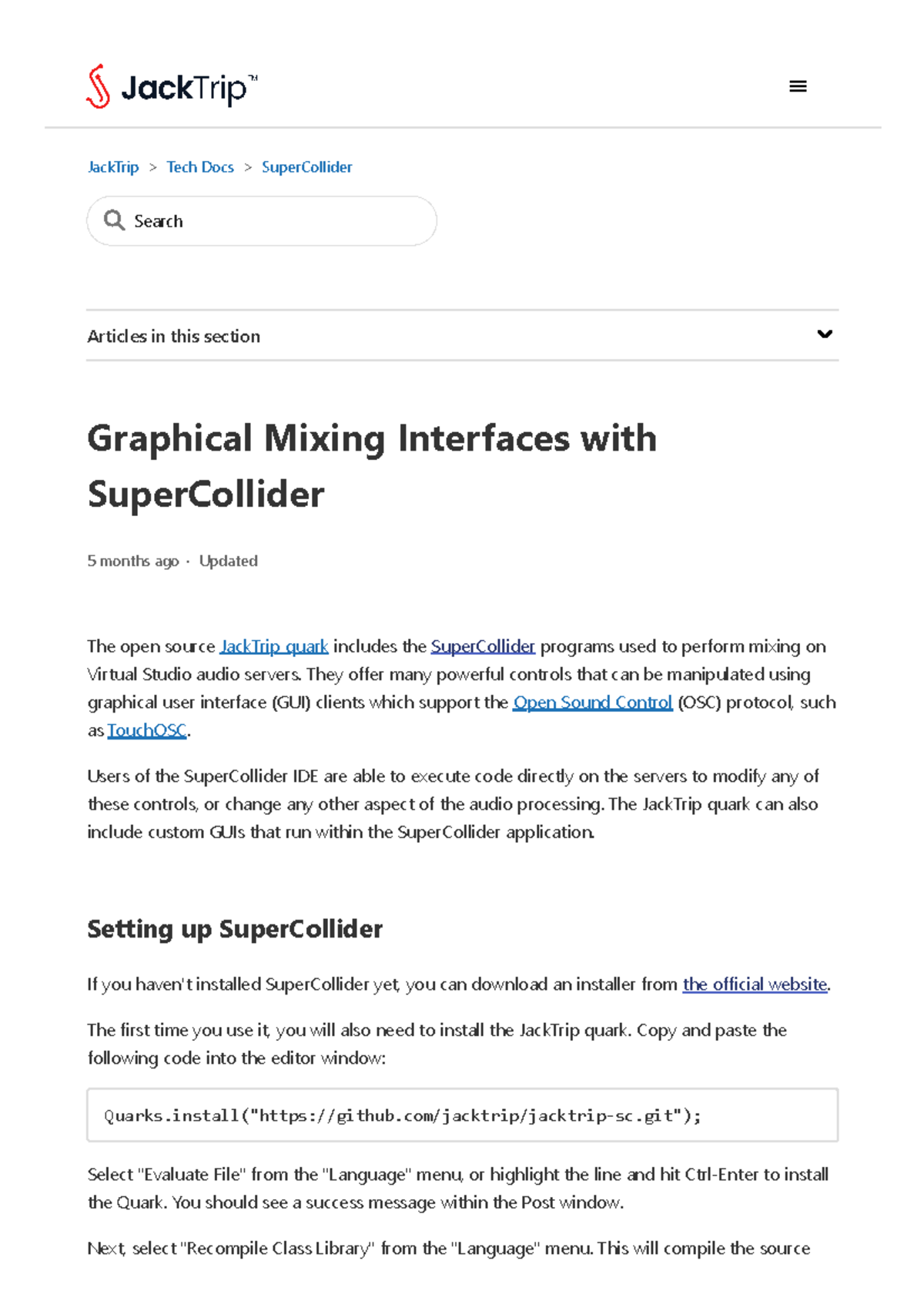The height and width of the screenshot is (1308, 924).
Task: Open the Open Sound Control link
Action: pos(592,702)
